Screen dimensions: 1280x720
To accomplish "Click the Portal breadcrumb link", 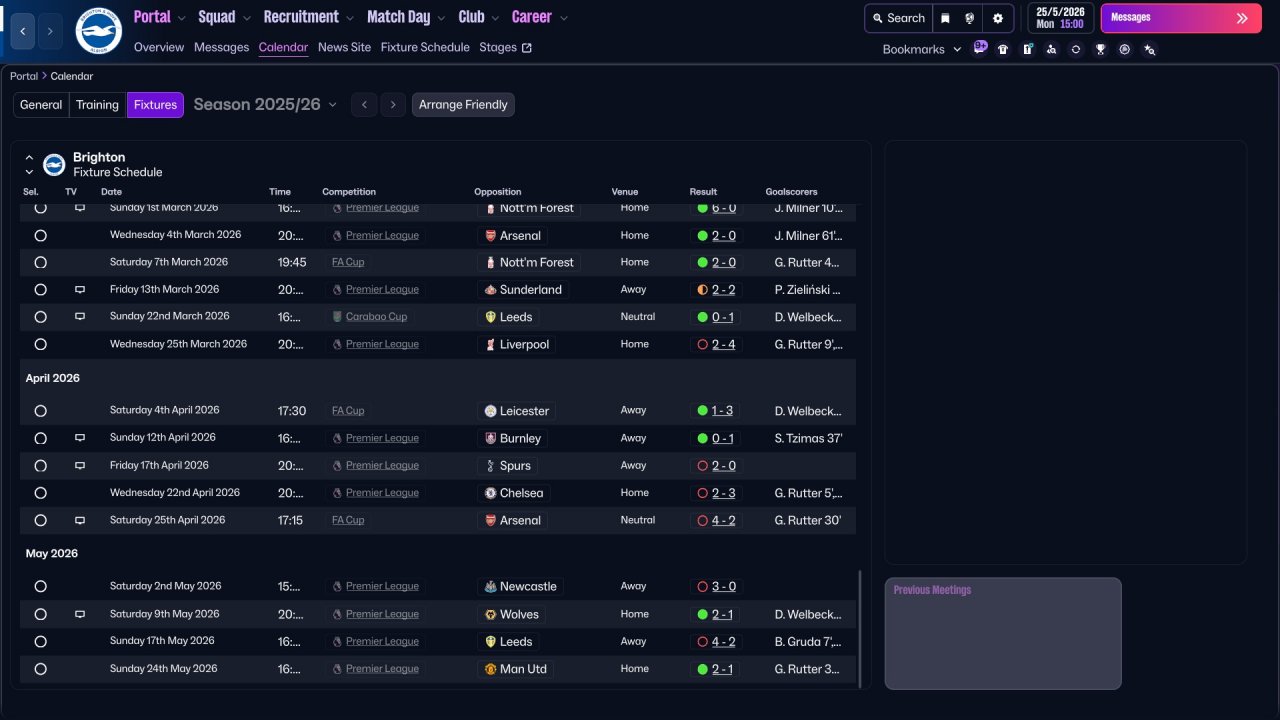I will pos(24,76).
